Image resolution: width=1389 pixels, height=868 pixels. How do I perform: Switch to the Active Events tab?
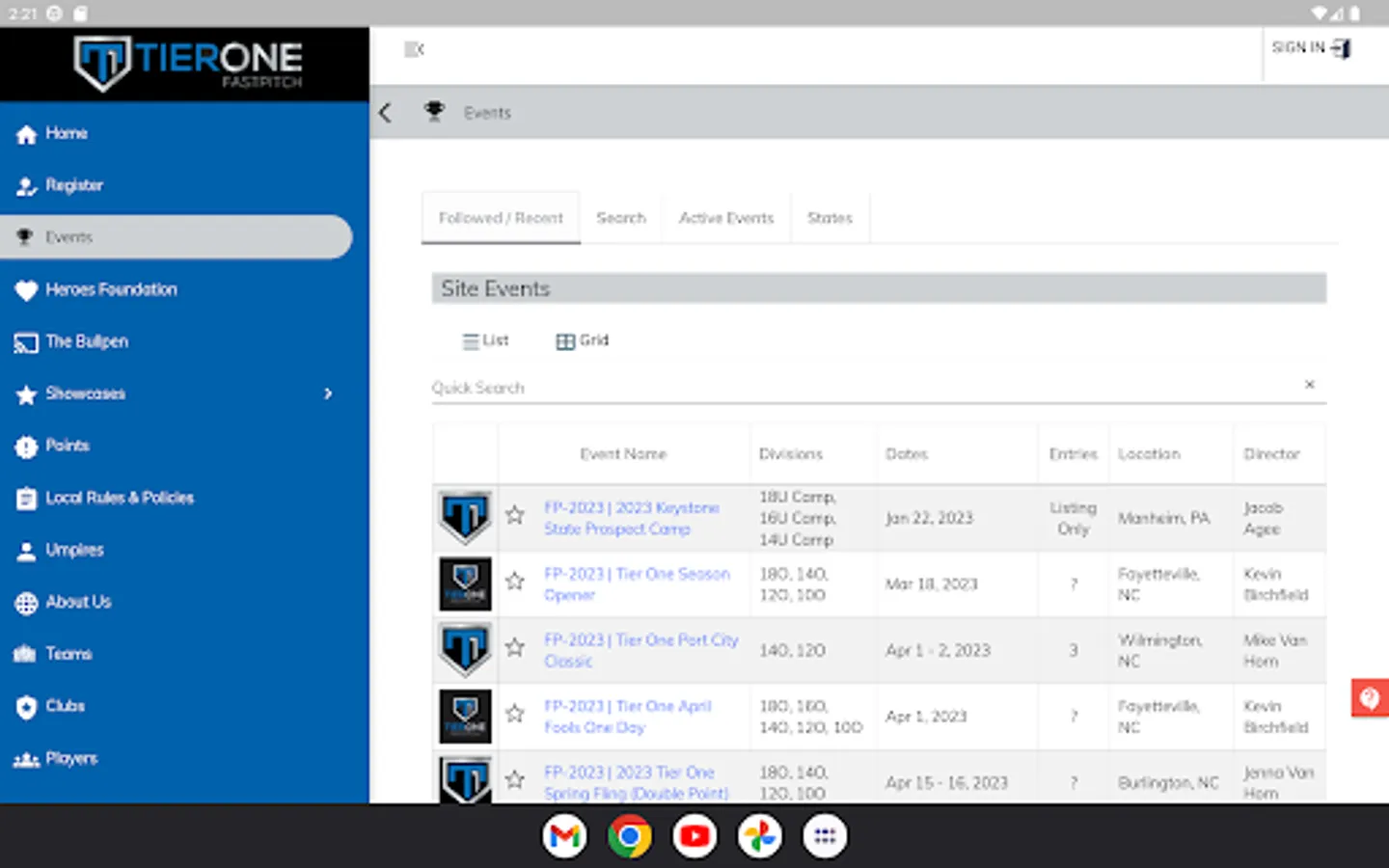click(x=726, y=218)
